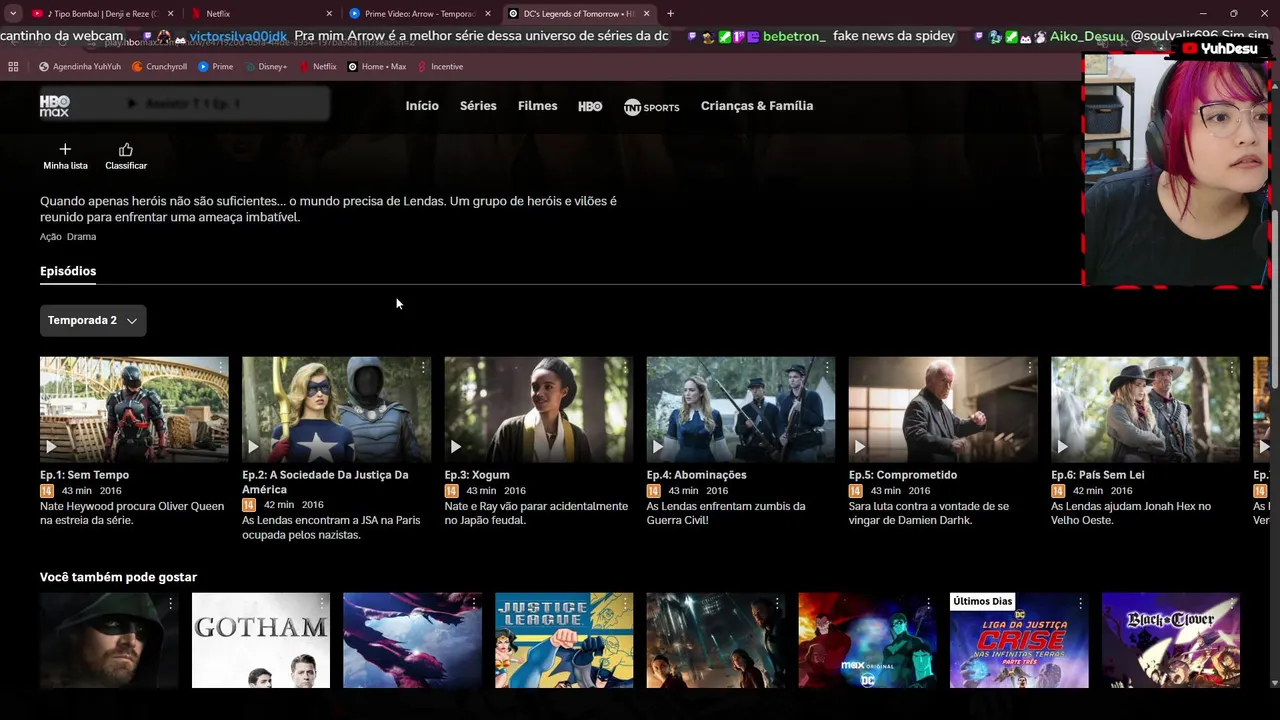Open options menu on Justice League tile
1280x720 pixels.
(625, 604)
